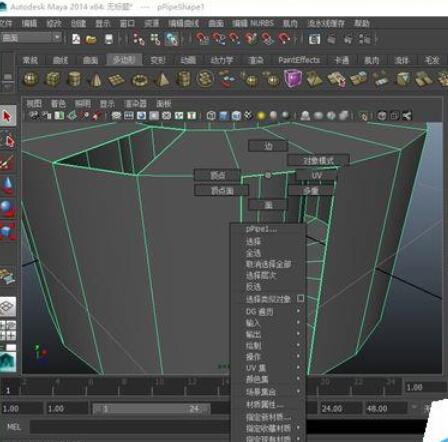Toggle the yellow light sphere viewport icon
448x442 pixels.
[x=261, y=116]
